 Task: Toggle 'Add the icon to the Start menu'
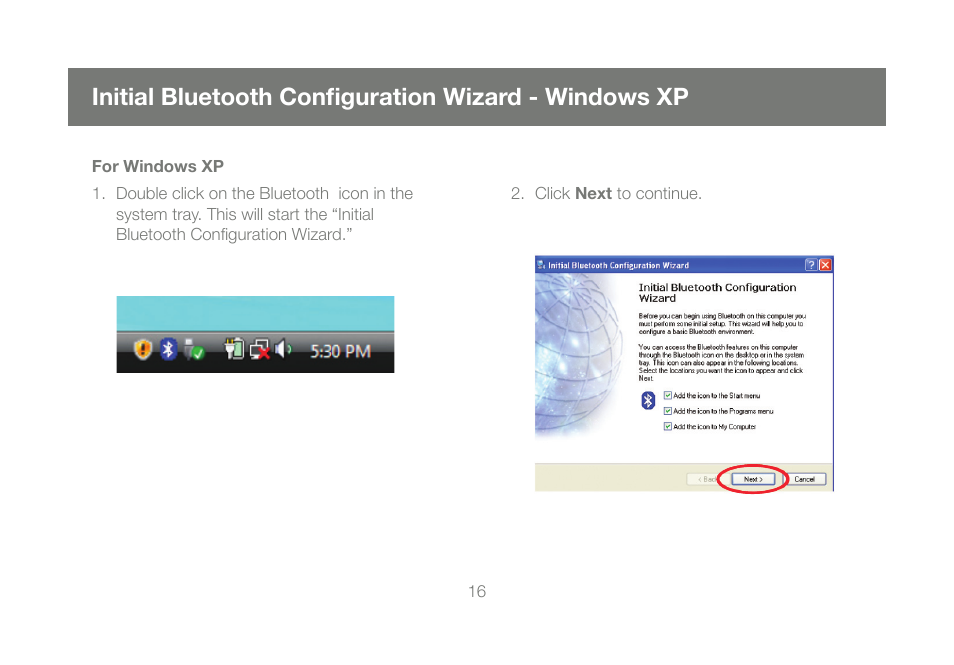pos(668,395)
